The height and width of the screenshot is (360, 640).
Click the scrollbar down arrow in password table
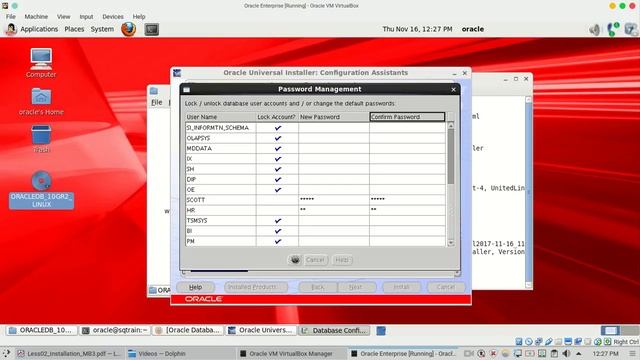coord(451,242)
